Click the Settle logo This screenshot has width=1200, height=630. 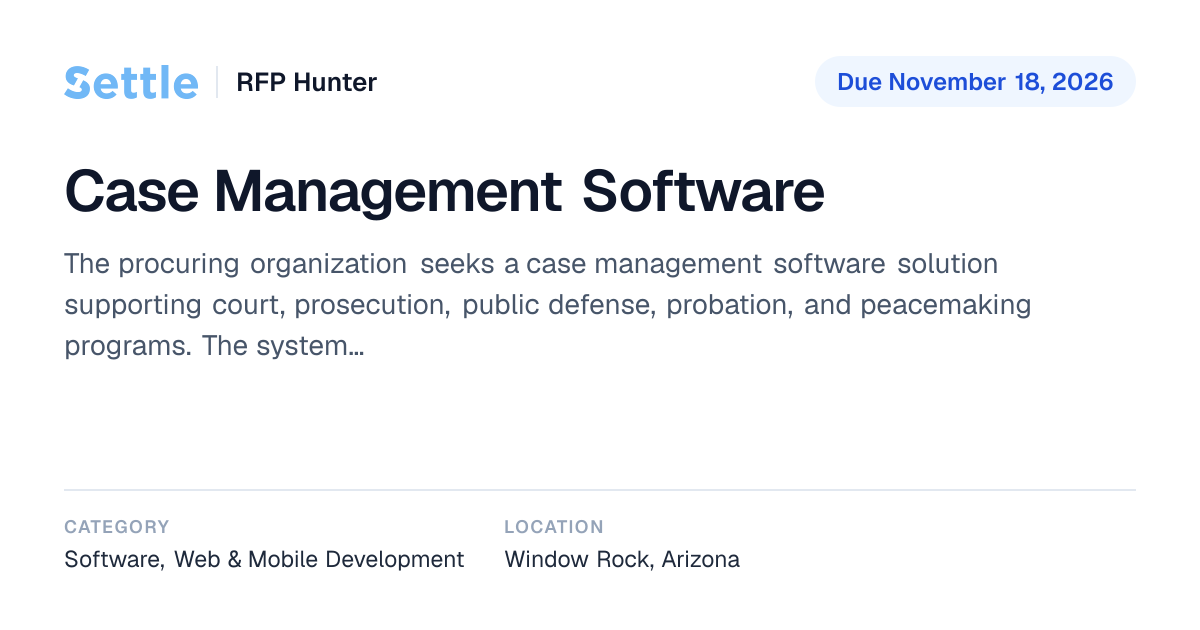[131, 82]
